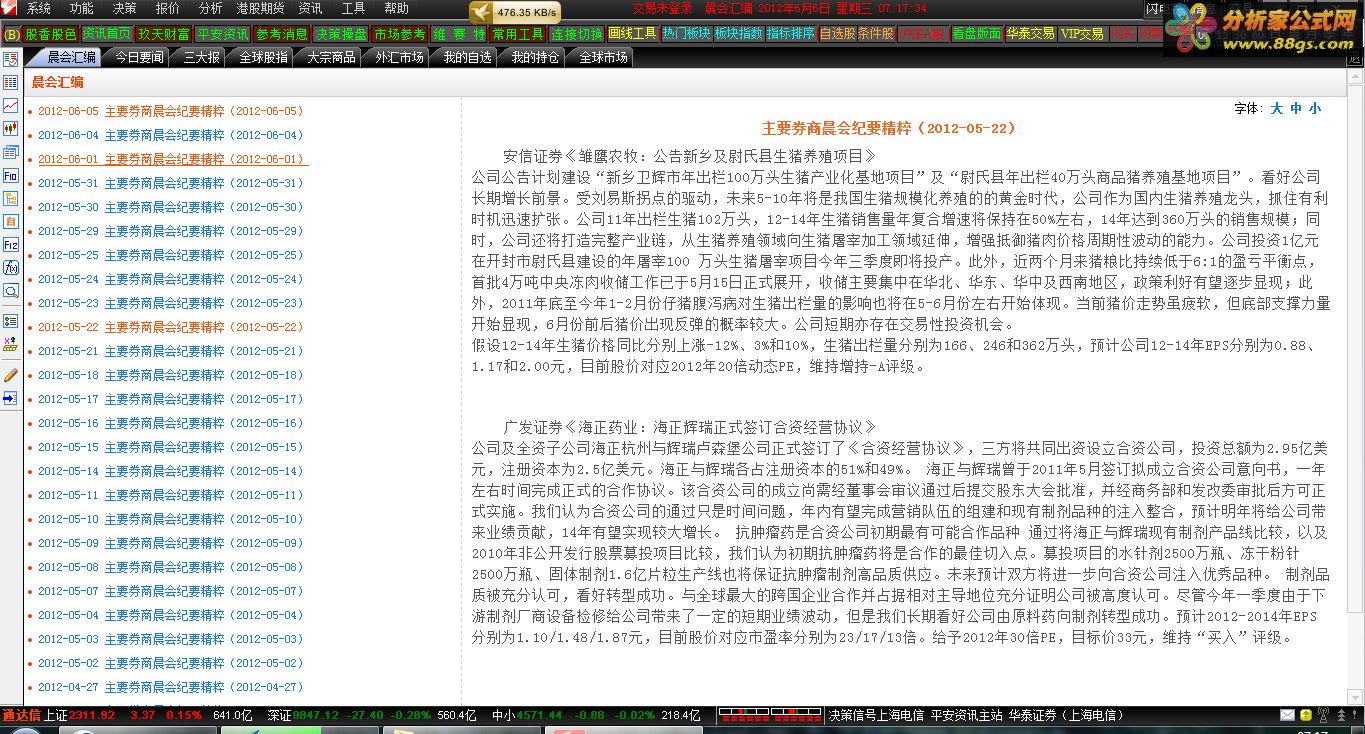The width and height of the screenshot is (1365, 734).
Task: Click the F10 company info icon
Action: click(x=10, y=175)
